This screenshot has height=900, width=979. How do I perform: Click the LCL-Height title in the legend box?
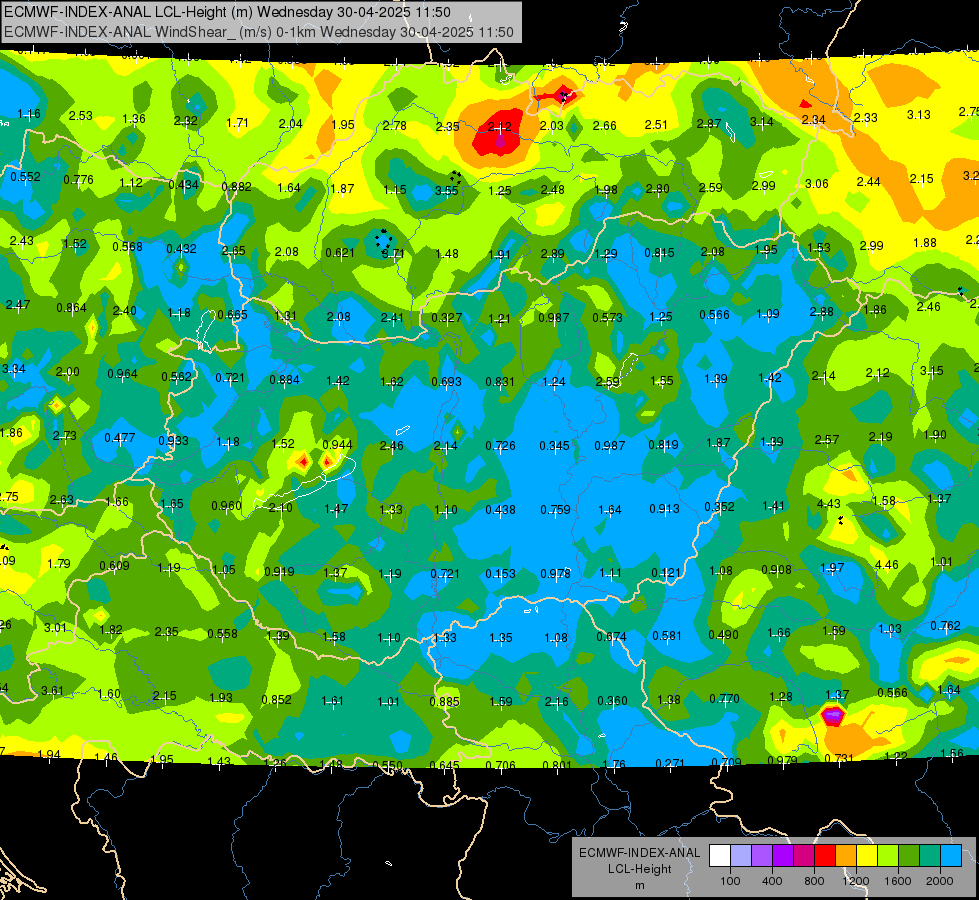click(639, 869)
